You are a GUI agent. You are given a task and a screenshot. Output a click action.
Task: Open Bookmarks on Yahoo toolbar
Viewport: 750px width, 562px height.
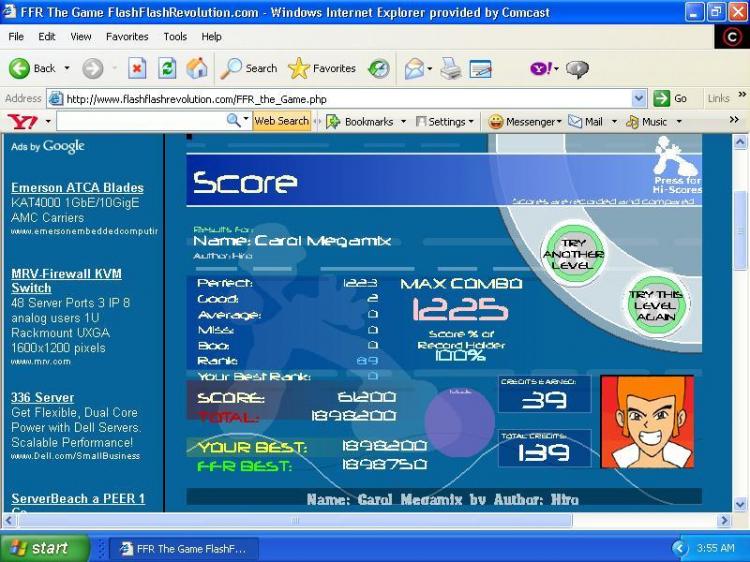click(x=360, y=121)
